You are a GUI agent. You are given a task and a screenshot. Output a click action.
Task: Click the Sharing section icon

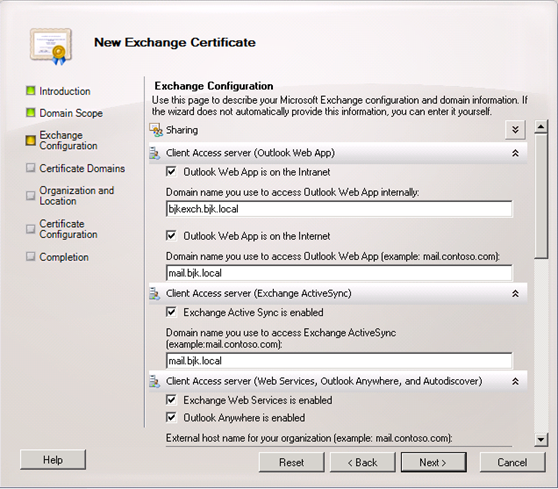point(156,130)
